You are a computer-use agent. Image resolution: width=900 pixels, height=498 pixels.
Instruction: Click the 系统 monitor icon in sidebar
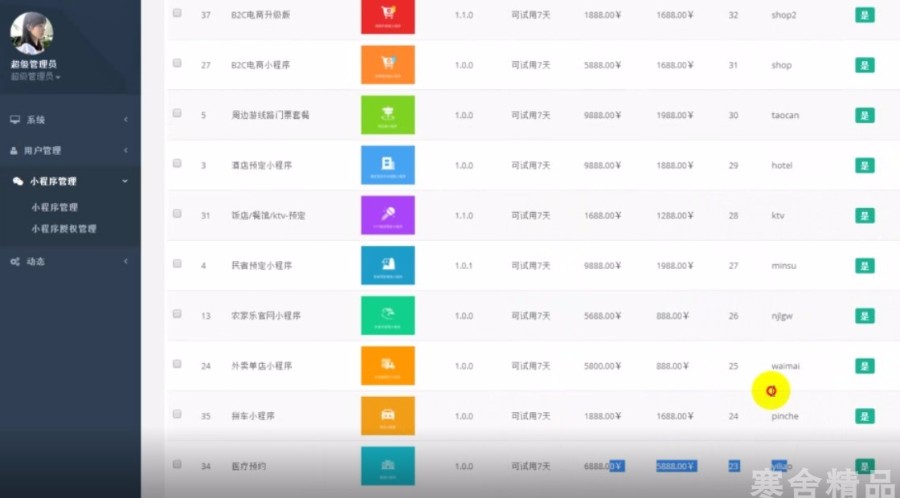coord(15,119)
